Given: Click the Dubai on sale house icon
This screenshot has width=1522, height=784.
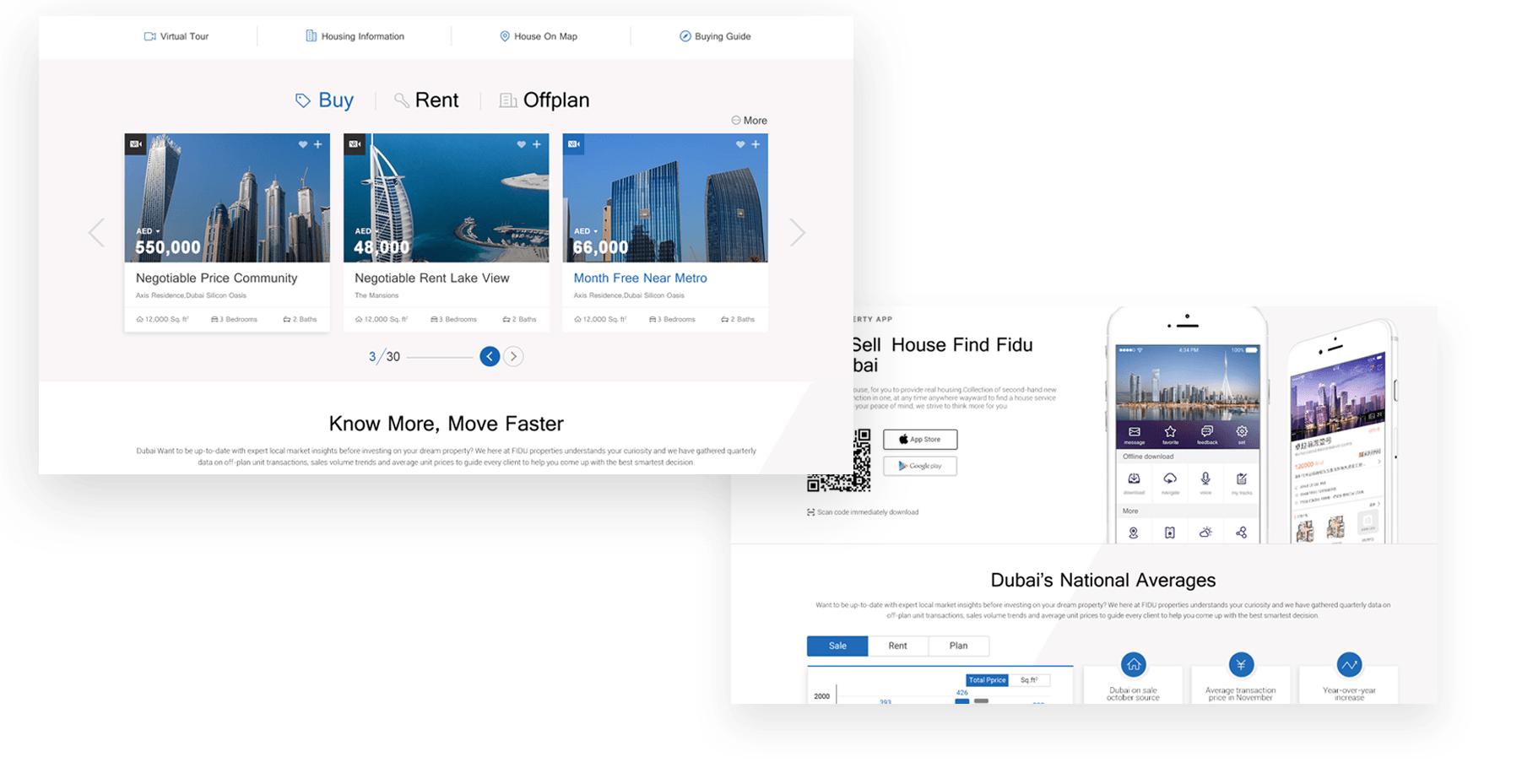Looking at the screenshot, I should (1133, 665).
